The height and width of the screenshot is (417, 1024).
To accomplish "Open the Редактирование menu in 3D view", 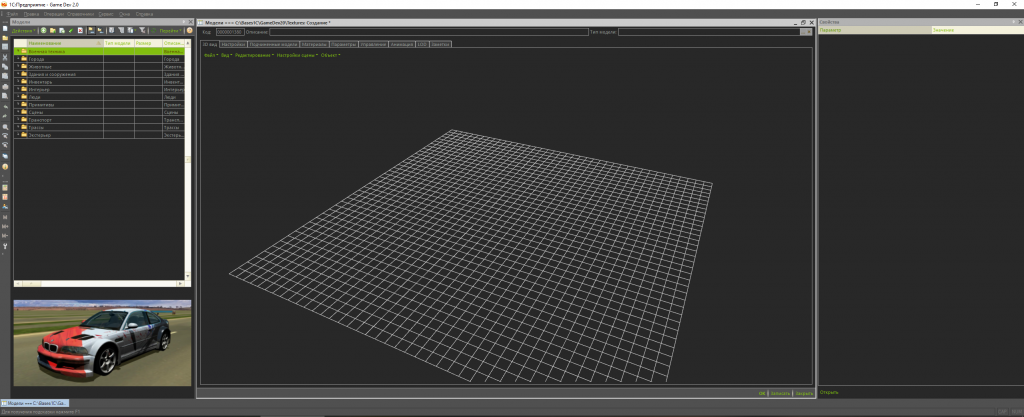I will pyautogui.click(x=254, y=55).
